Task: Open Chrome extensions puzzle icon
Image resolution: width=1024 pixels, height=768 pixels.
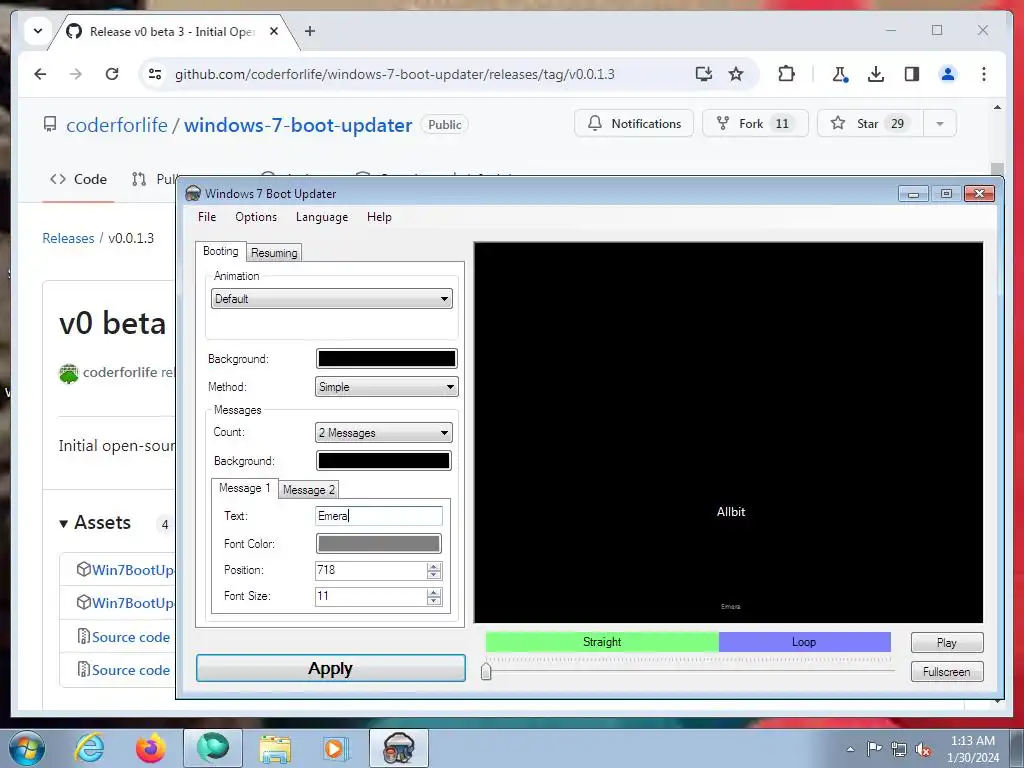Action: [786, 74]
